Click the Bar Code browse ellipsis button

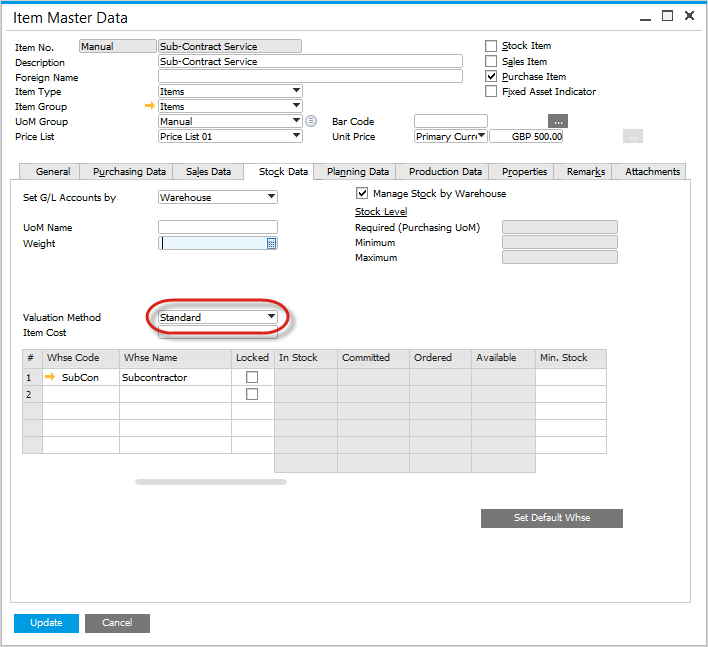coord(558,122)
